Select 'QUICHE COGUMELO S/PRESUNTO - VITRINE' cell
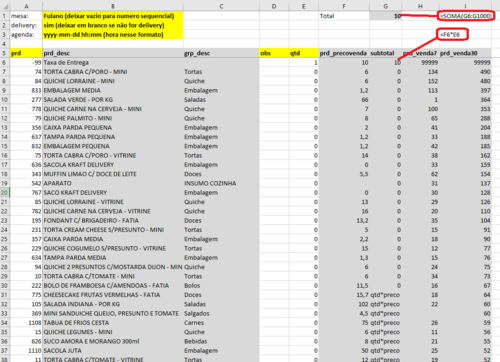 (x=113, y=248)
